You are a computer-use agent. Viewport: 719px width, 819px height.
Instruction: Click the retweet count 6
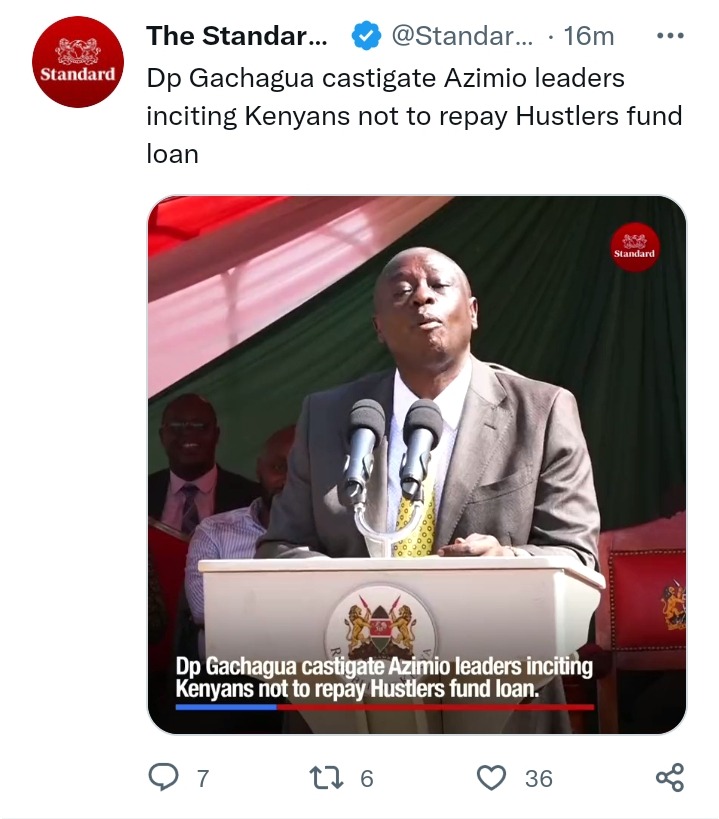click(x=367, y=779)
